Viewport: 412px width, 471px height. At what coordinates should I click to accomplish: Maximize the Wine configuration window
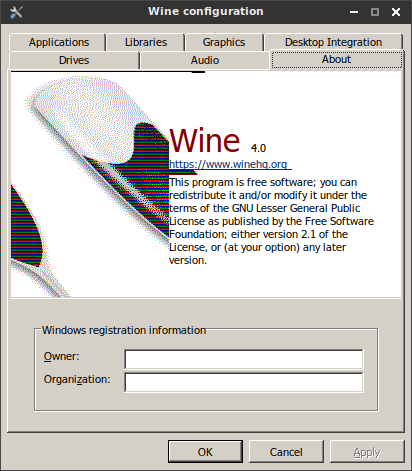375,12
